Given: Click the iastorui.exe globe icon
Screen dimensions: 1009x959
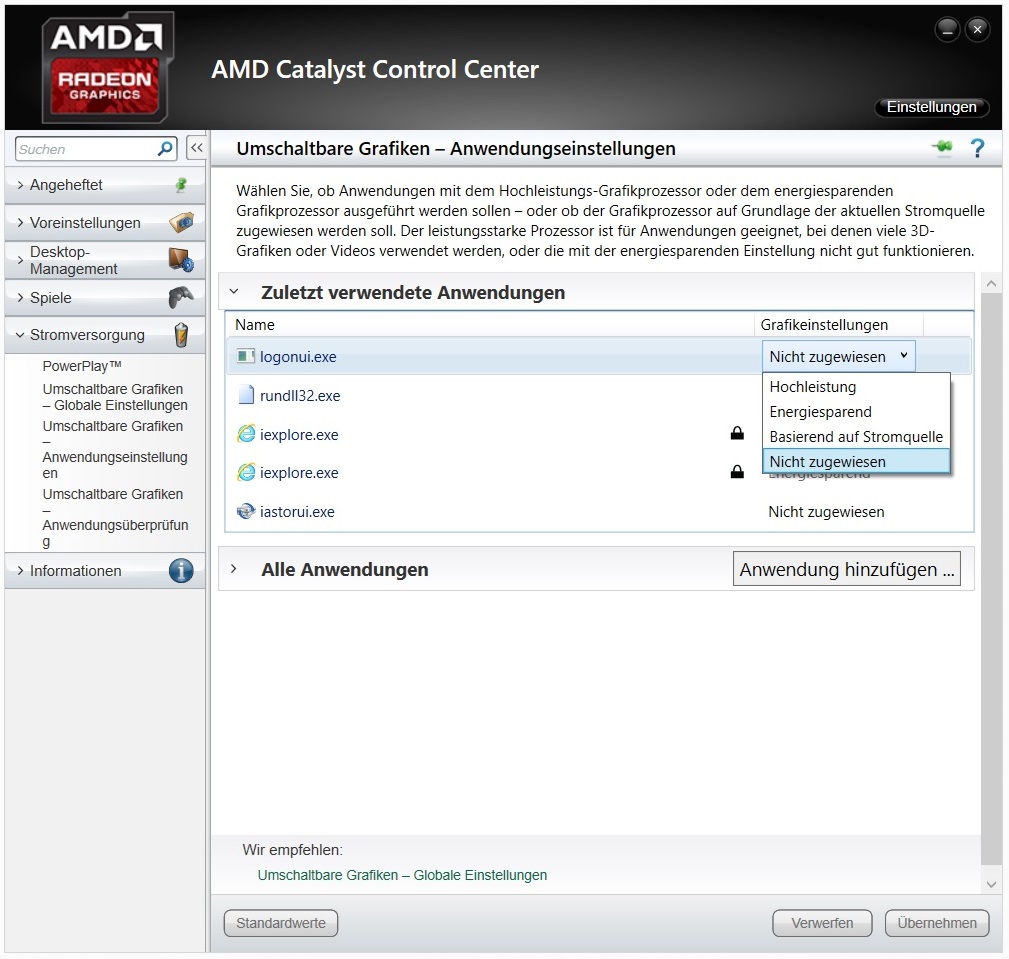Looking at the screenshot, I should pyautogui.click(x=246, y=512).
